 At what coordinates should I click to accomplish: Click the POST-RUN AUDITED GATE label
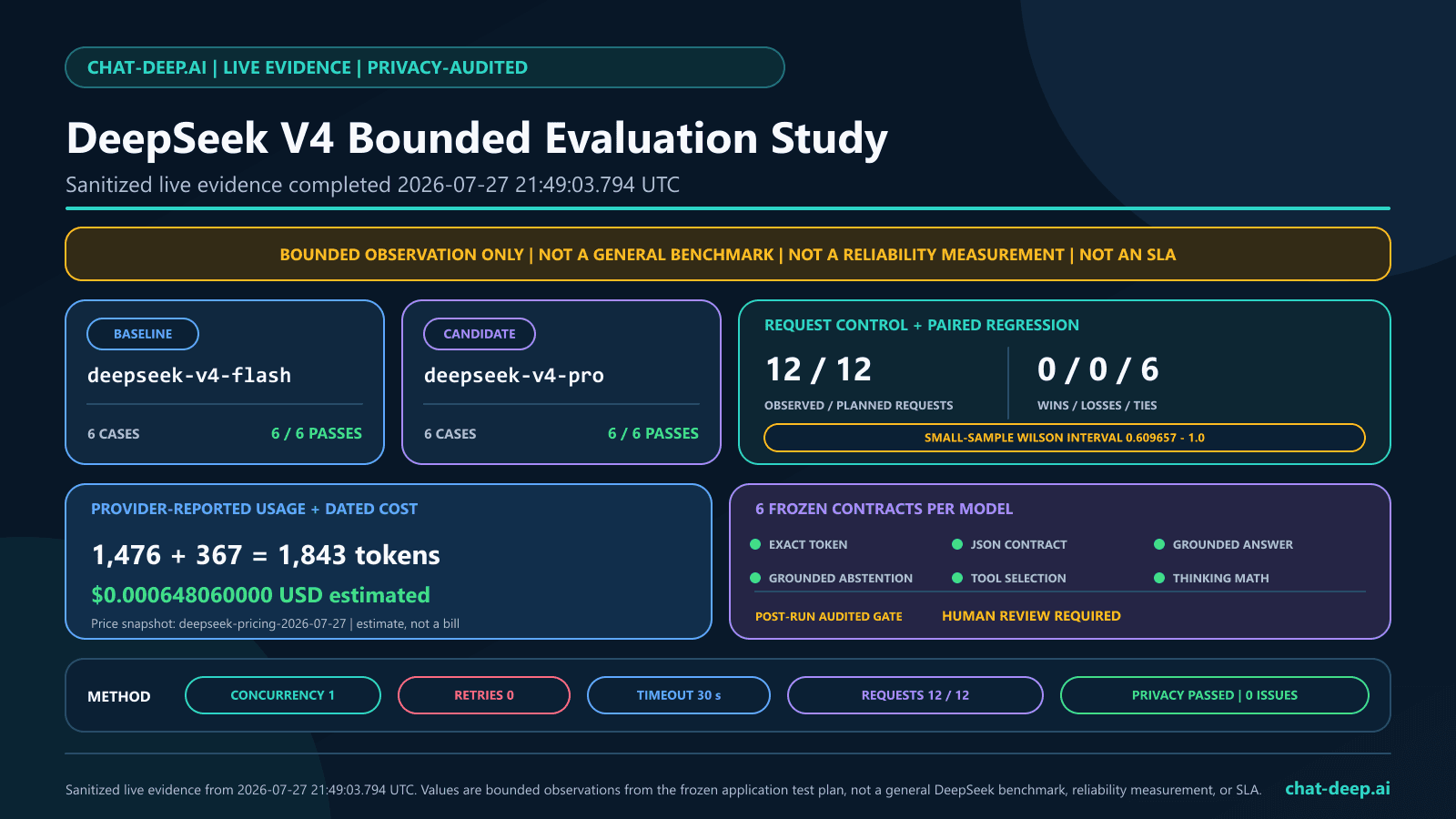pos(829,616)
